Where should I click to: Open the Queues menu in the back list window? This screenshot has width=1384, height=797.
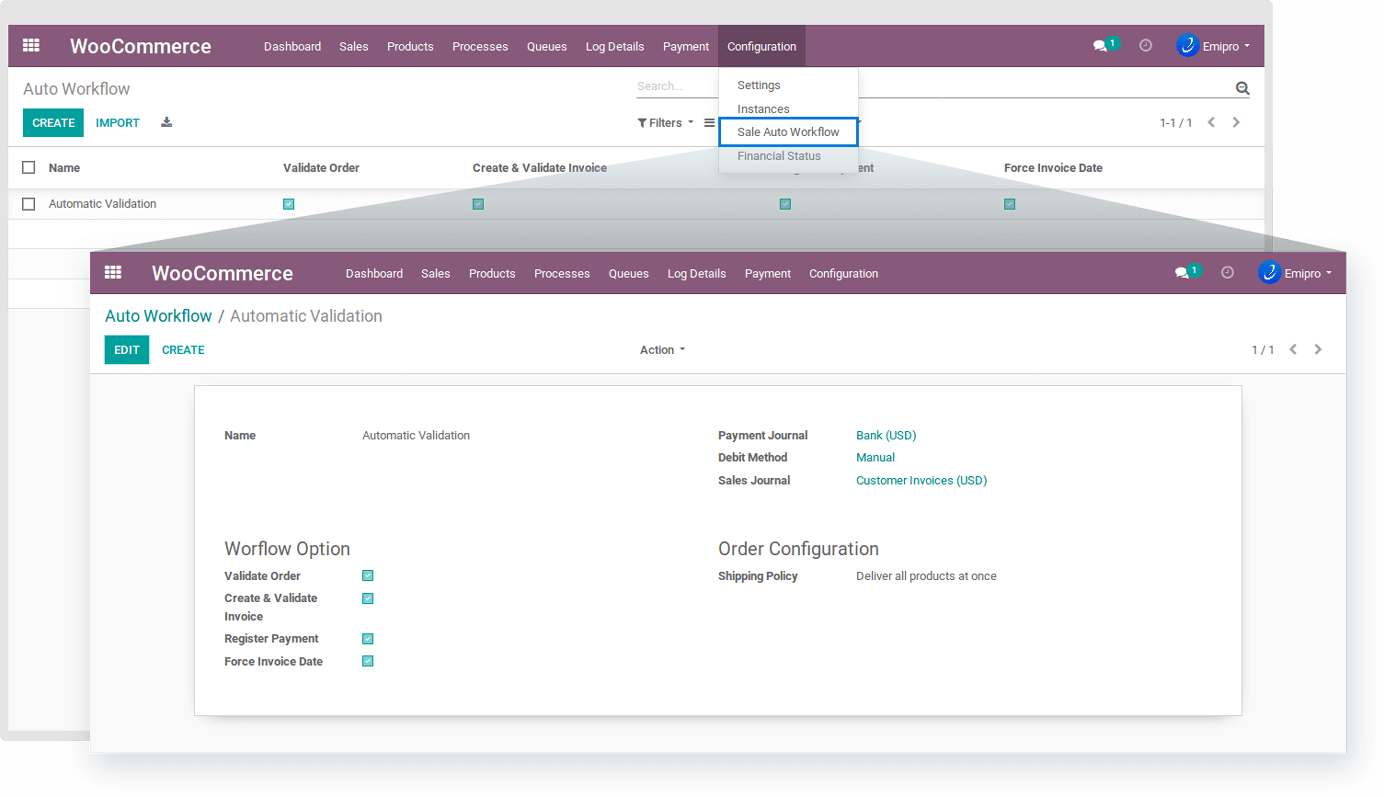(547, 46)
